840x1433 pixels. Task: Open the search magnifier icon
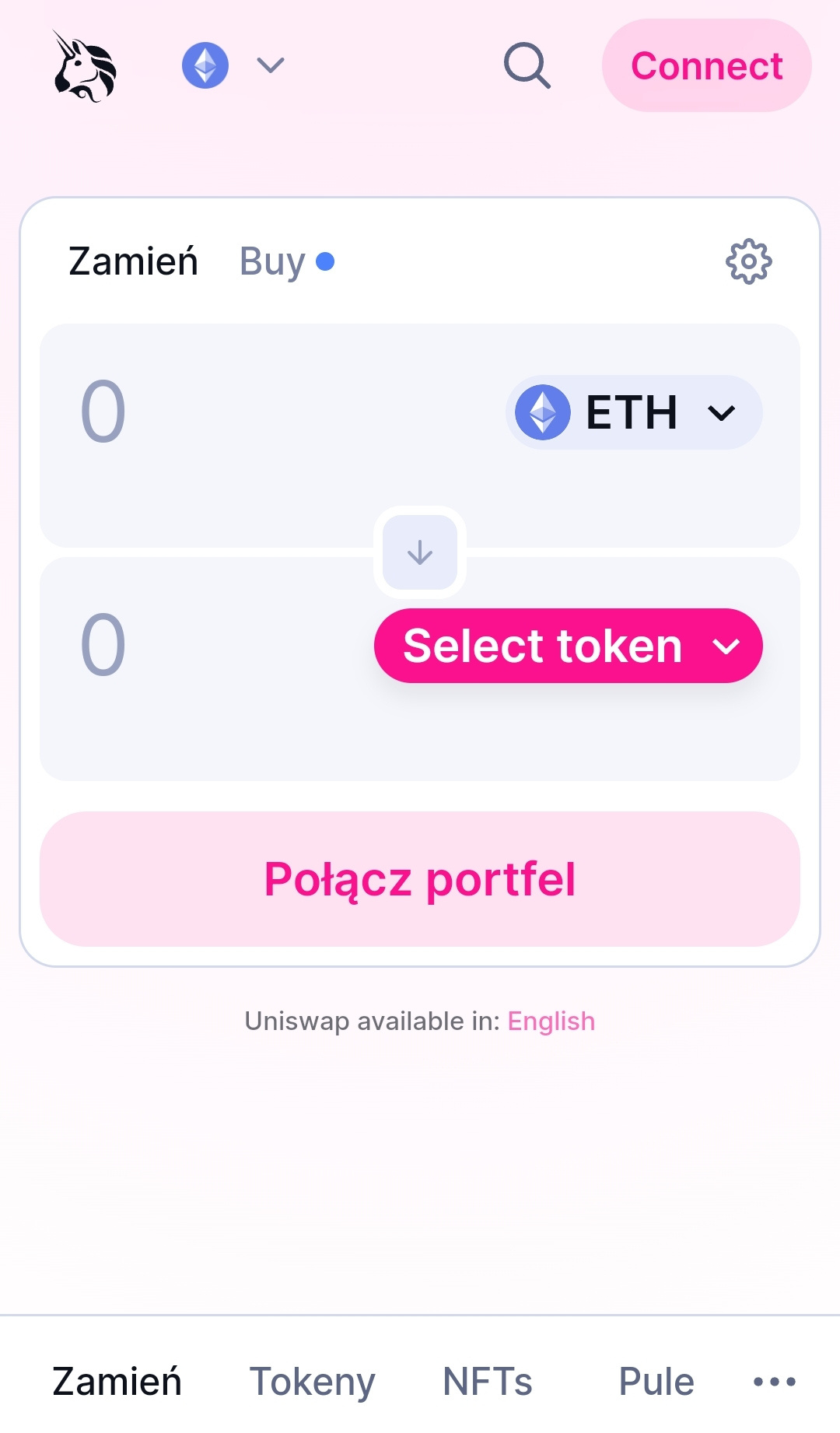point(527,65)
